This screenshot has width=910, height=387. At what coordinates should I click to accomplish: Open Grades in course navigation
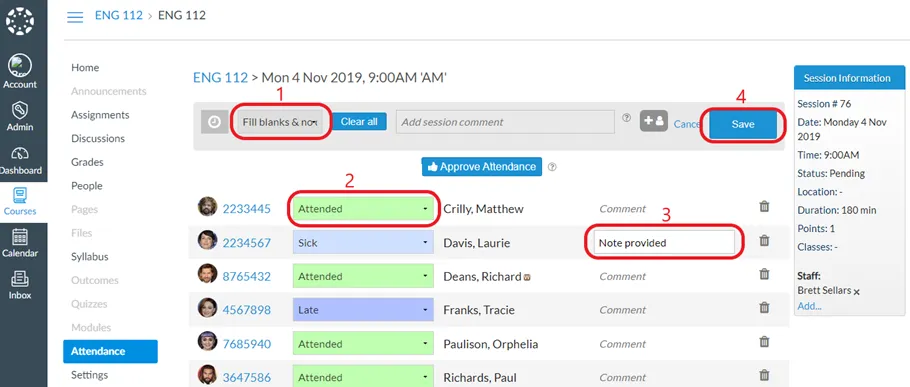[87, 162]
